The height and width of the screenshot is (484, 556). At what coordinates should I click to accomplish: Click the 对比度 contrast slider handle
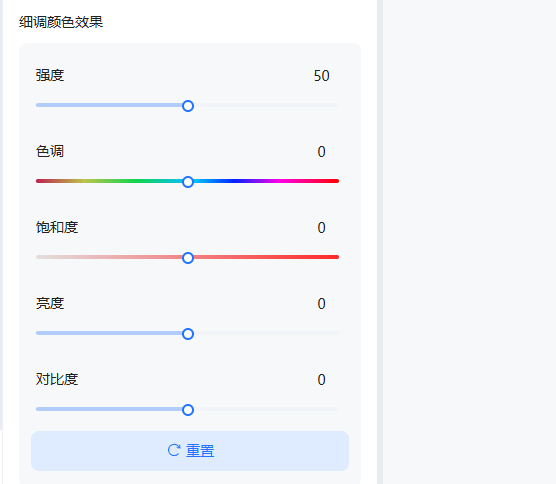tap(188, 410)
